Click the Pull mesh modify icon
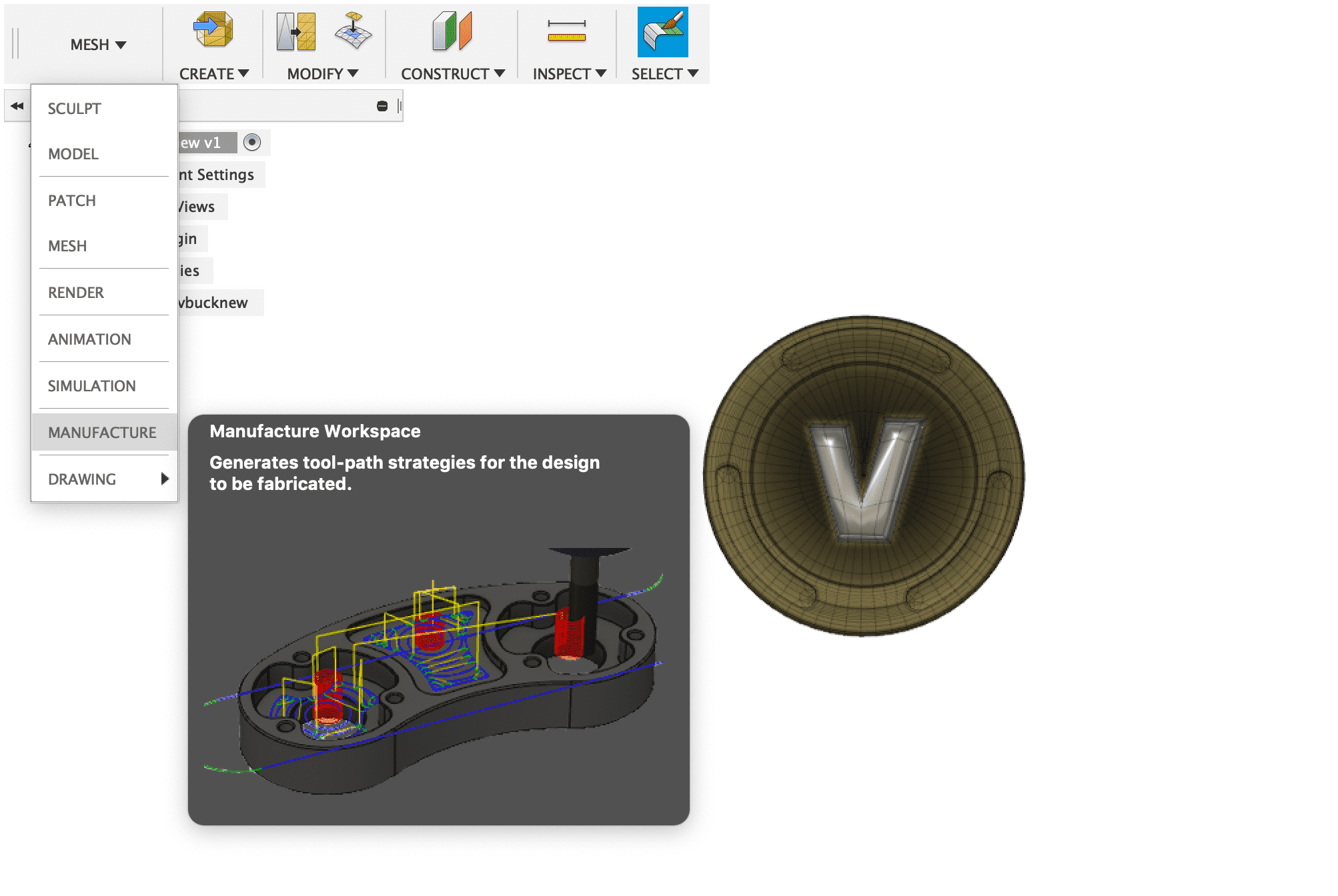1338x896 pixels. (x=353, y=31)
